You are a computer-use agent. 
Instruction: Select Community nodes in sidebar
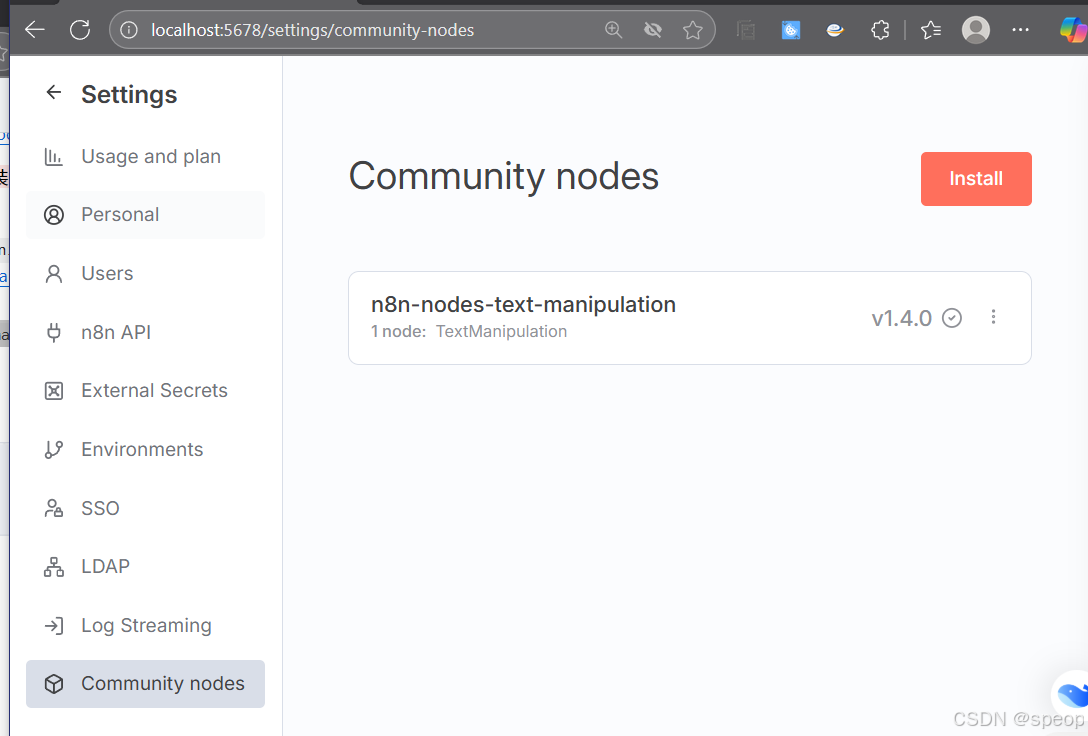point(145,684)
